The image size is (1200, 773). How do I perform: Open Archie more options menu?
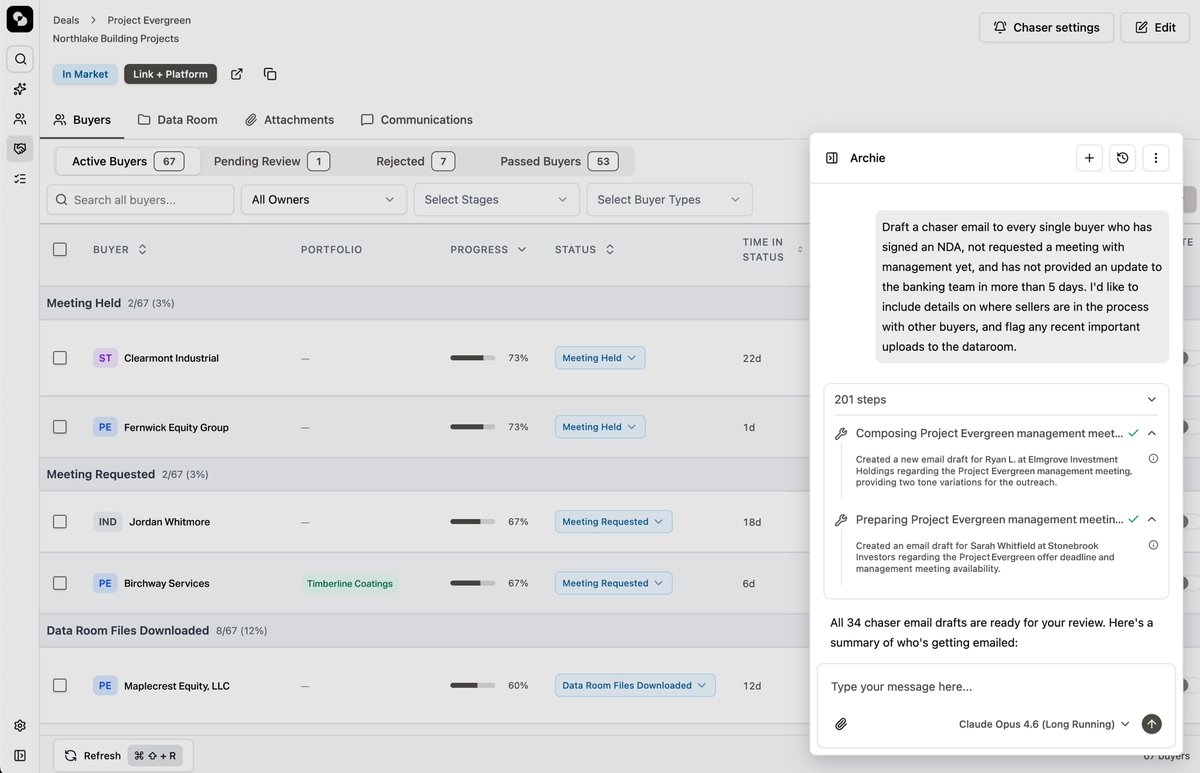[1156, 158]
